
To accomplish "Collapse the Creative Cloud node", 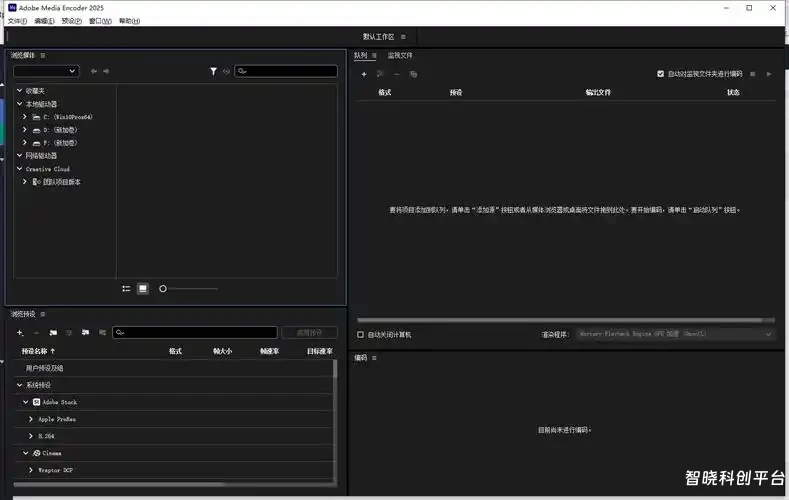I will (x=20, y=169).
